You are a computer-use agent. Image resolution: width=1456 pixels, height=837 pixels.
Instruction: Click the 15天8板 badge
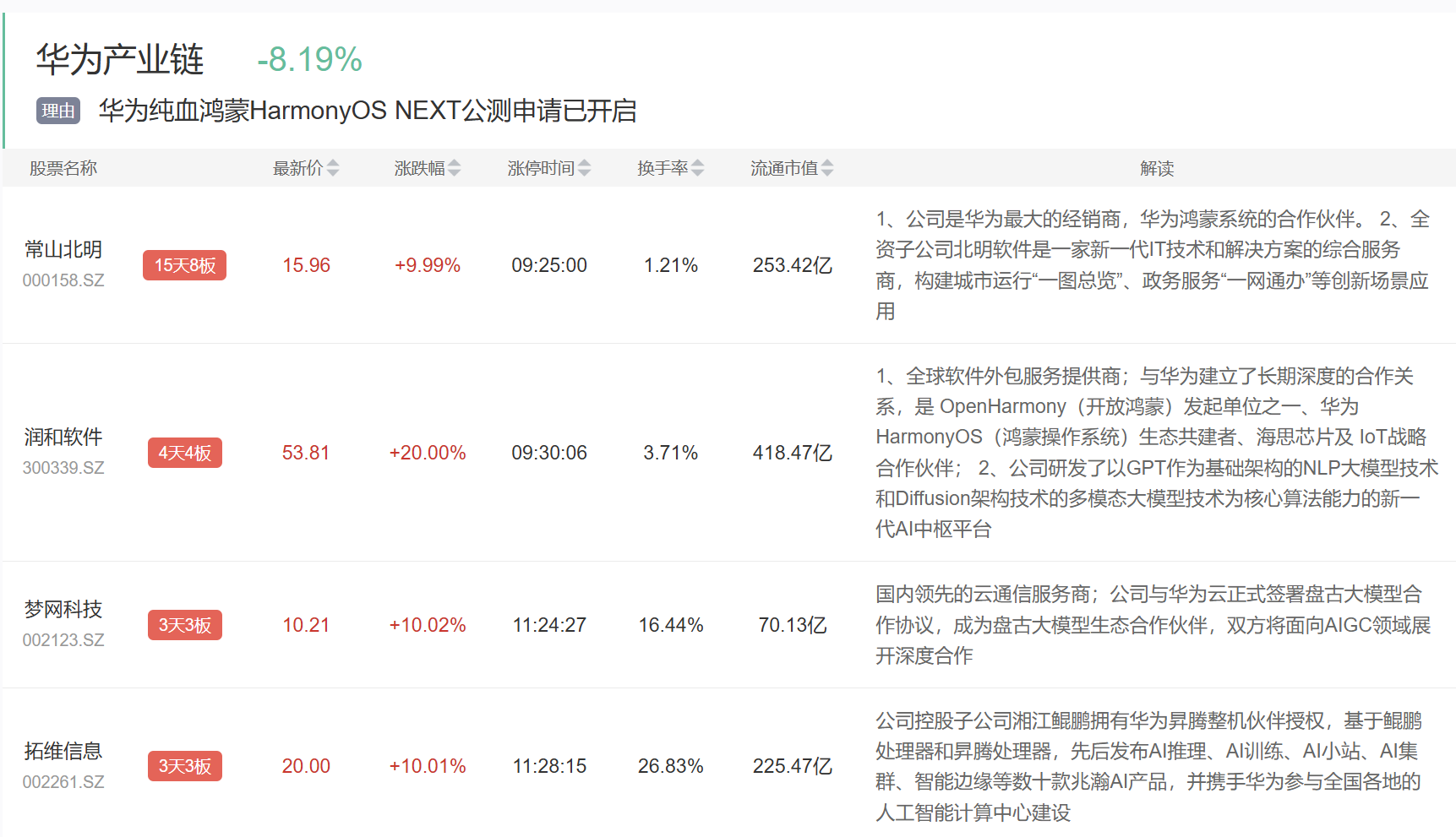click(x=185, y=265)
